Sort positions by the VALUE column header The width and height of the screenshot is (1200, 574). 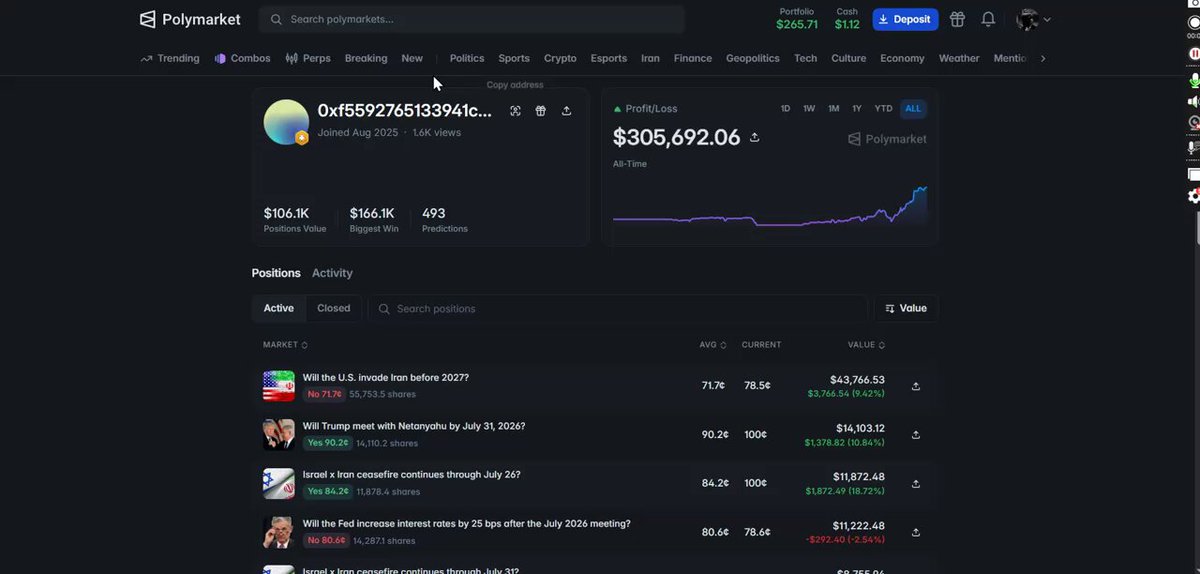pyautogui.click(x=865, y=345)
